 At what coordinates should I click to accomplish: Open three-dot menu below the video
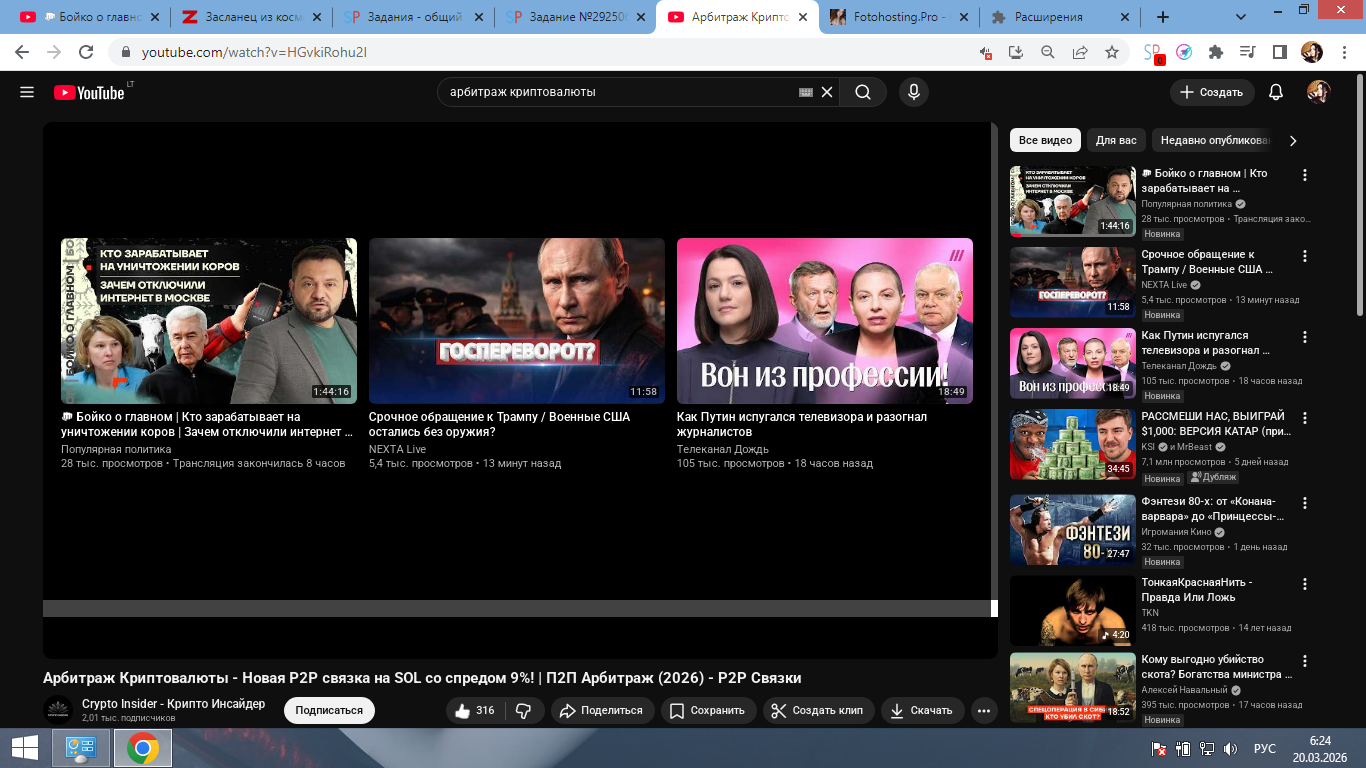[984, 711]
